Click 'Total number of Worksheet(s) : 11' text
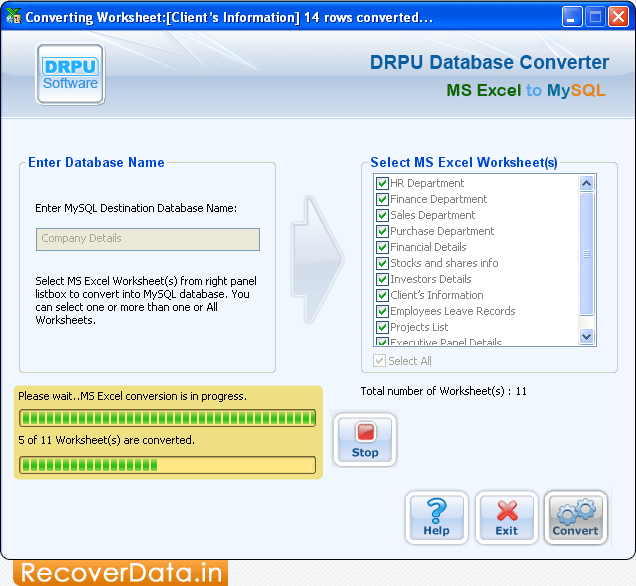 click(443, 391)
